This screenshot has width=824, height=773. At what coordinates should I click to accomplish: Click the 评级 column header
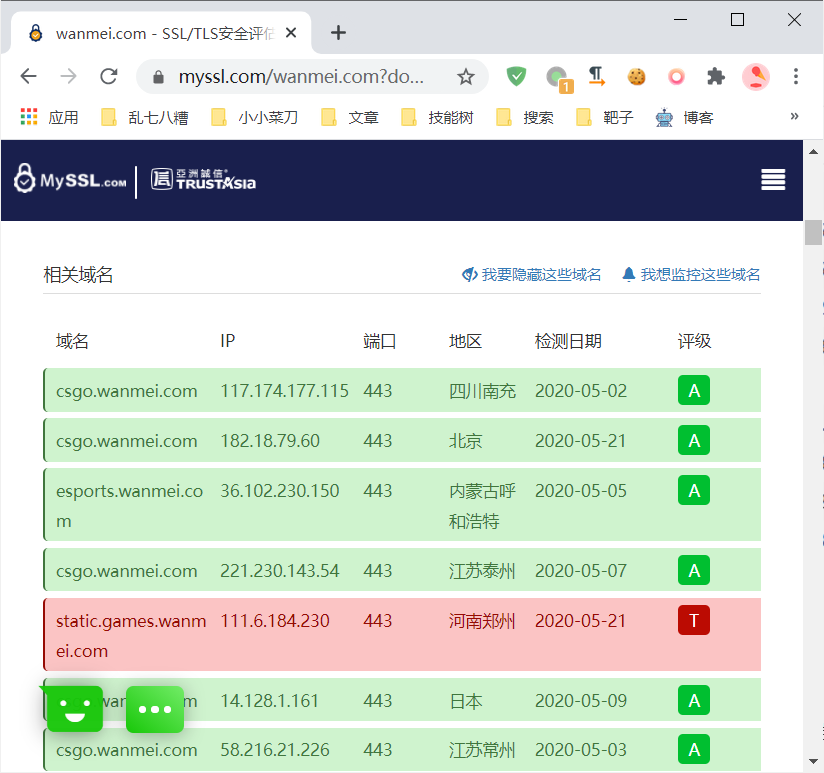click(694, 341)
